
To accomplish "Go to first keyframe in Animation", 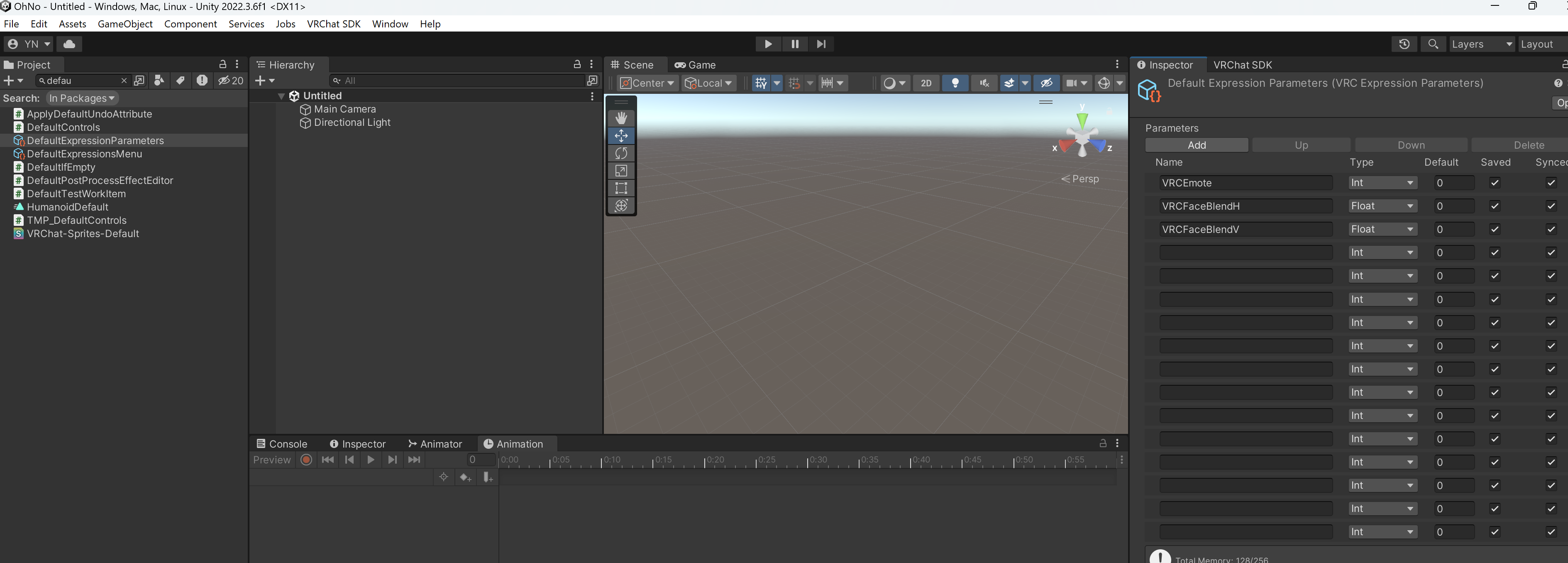I will 327,460.
